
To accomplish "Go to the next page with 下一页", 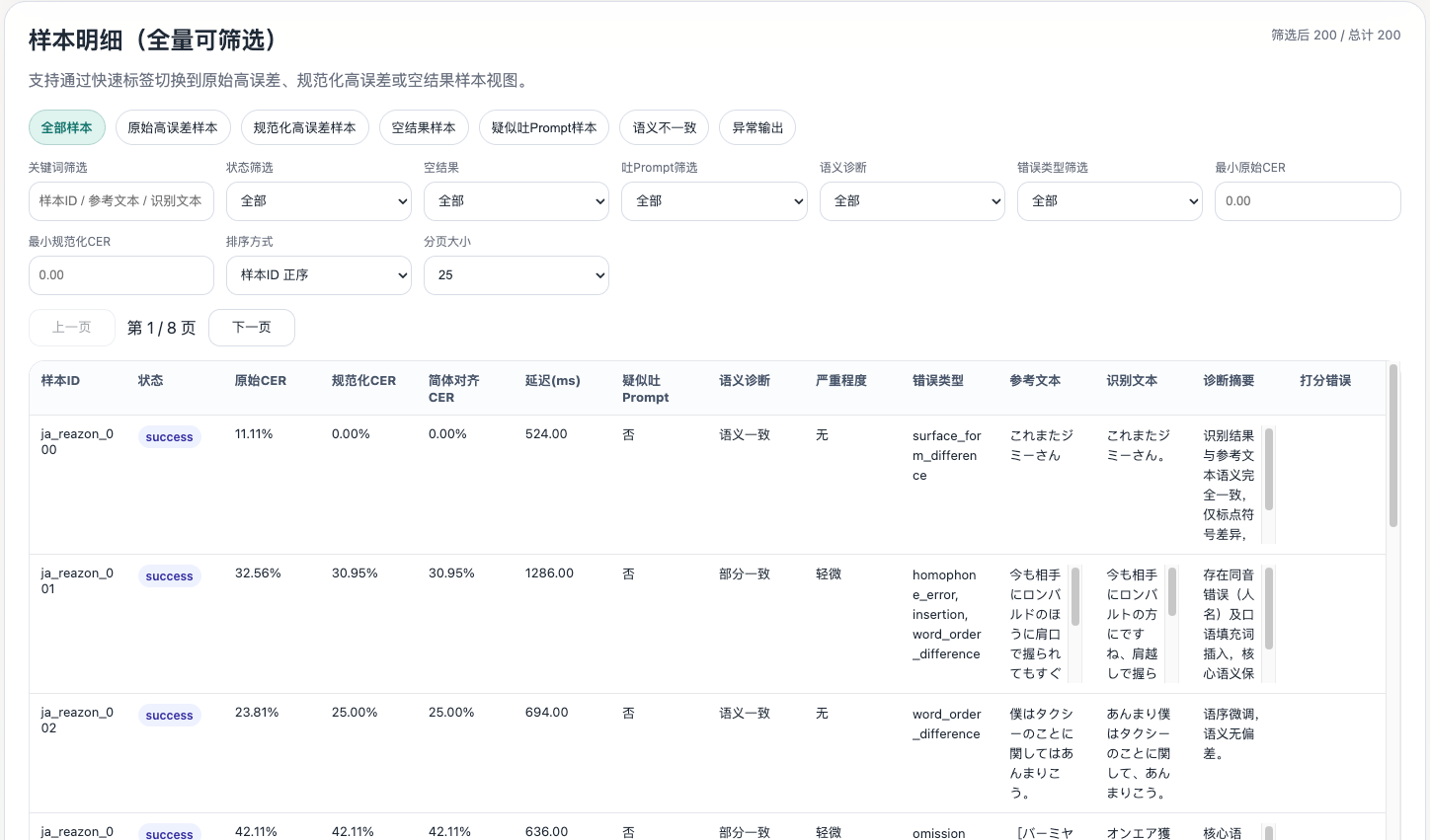I will (x=252, y=328).
